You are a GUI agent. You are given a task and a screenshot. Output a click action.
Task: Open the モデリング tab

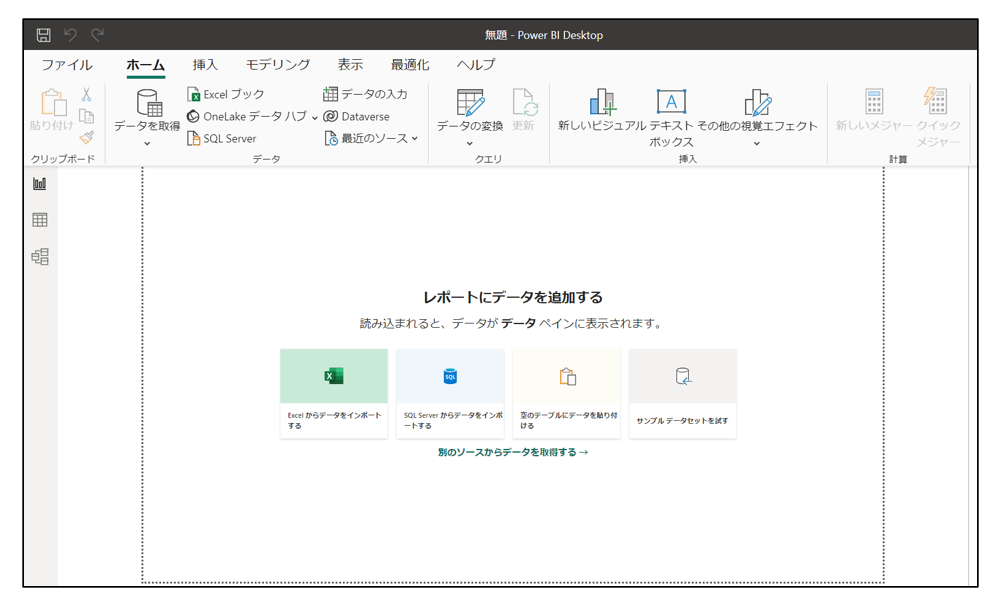(278, 64)
